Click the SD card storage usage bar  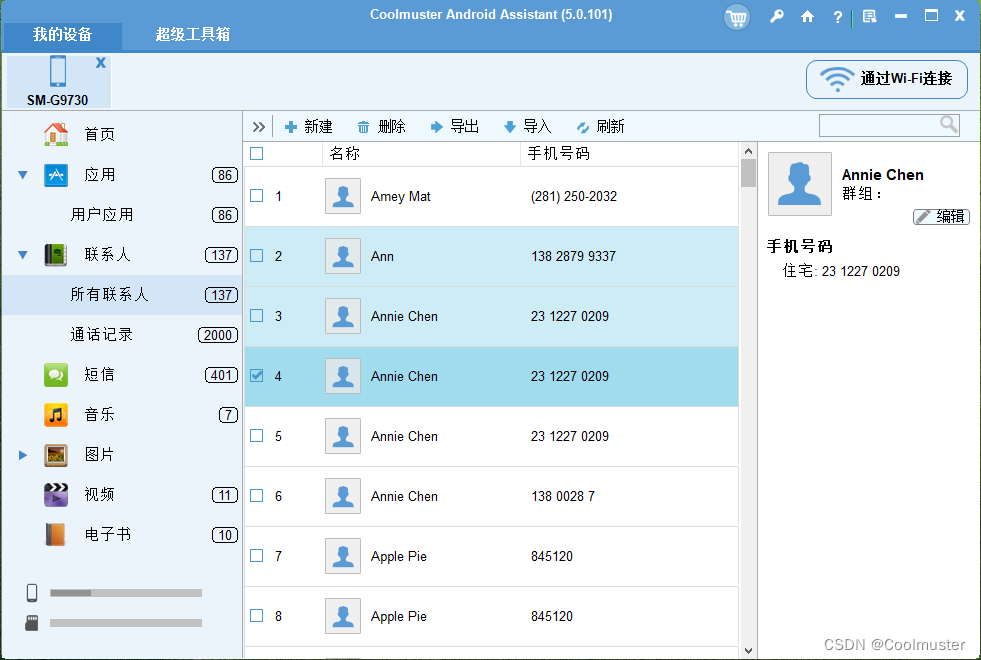(126, 622)
